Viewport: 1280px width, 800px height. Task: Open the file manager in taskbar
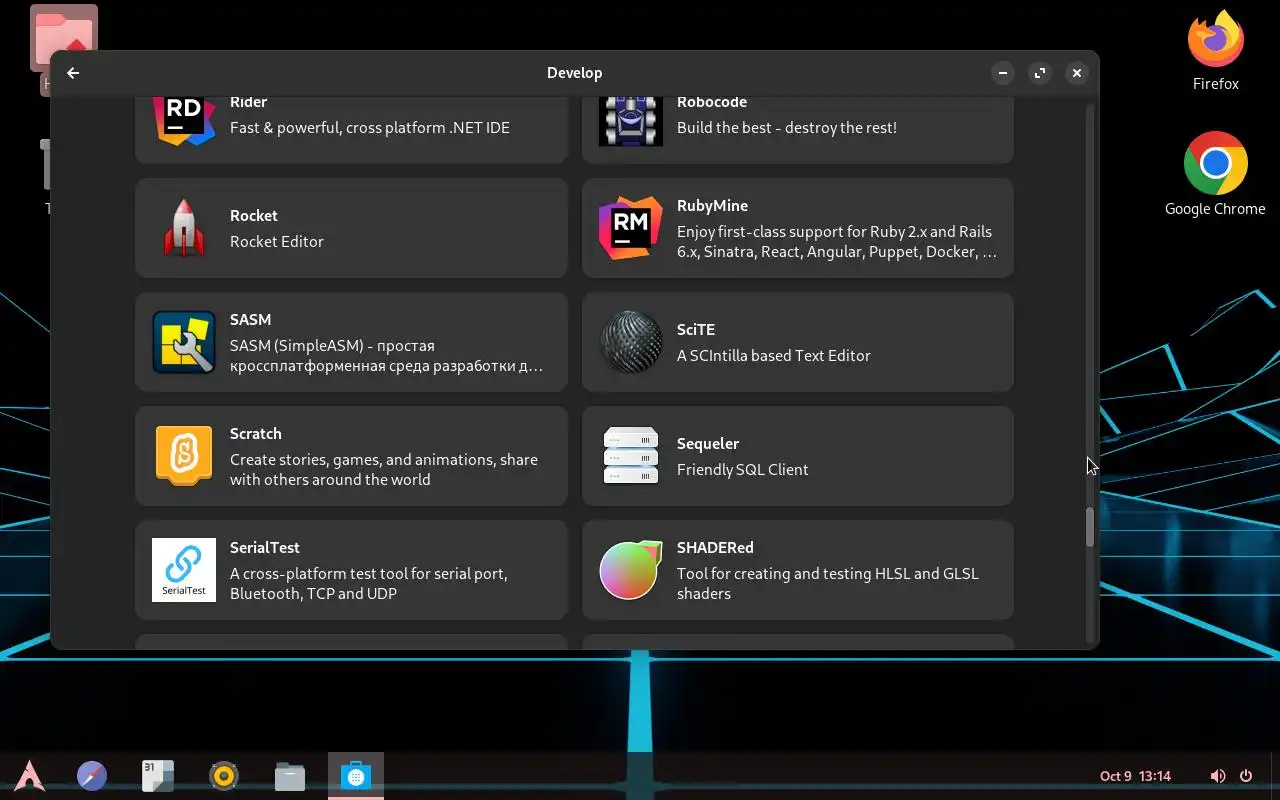click(290, 776)
